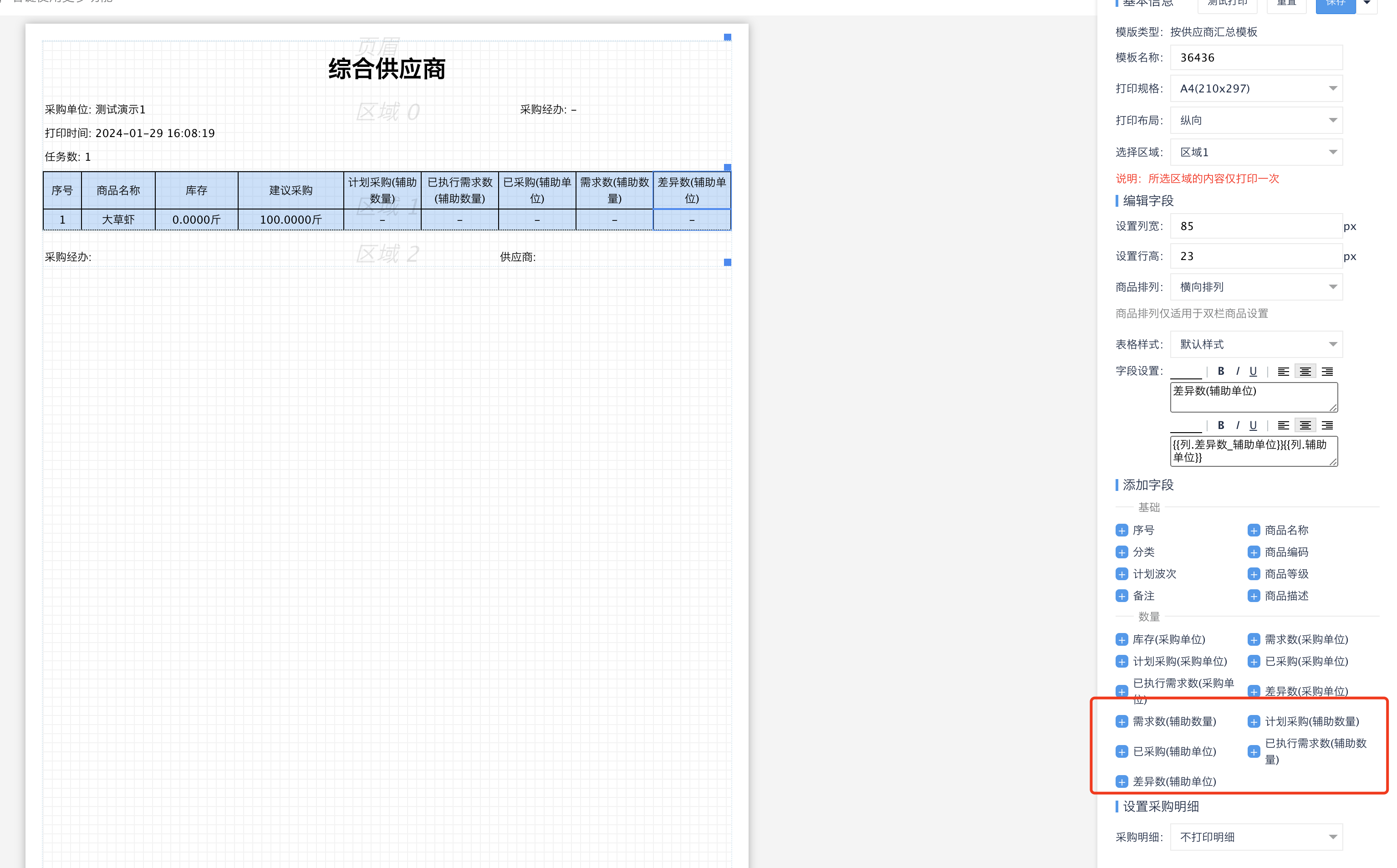The height and width of the screenshot is (868, 1397).
Task: Click the 设置列宽 input showing 85
Action: coord(1256,225)
